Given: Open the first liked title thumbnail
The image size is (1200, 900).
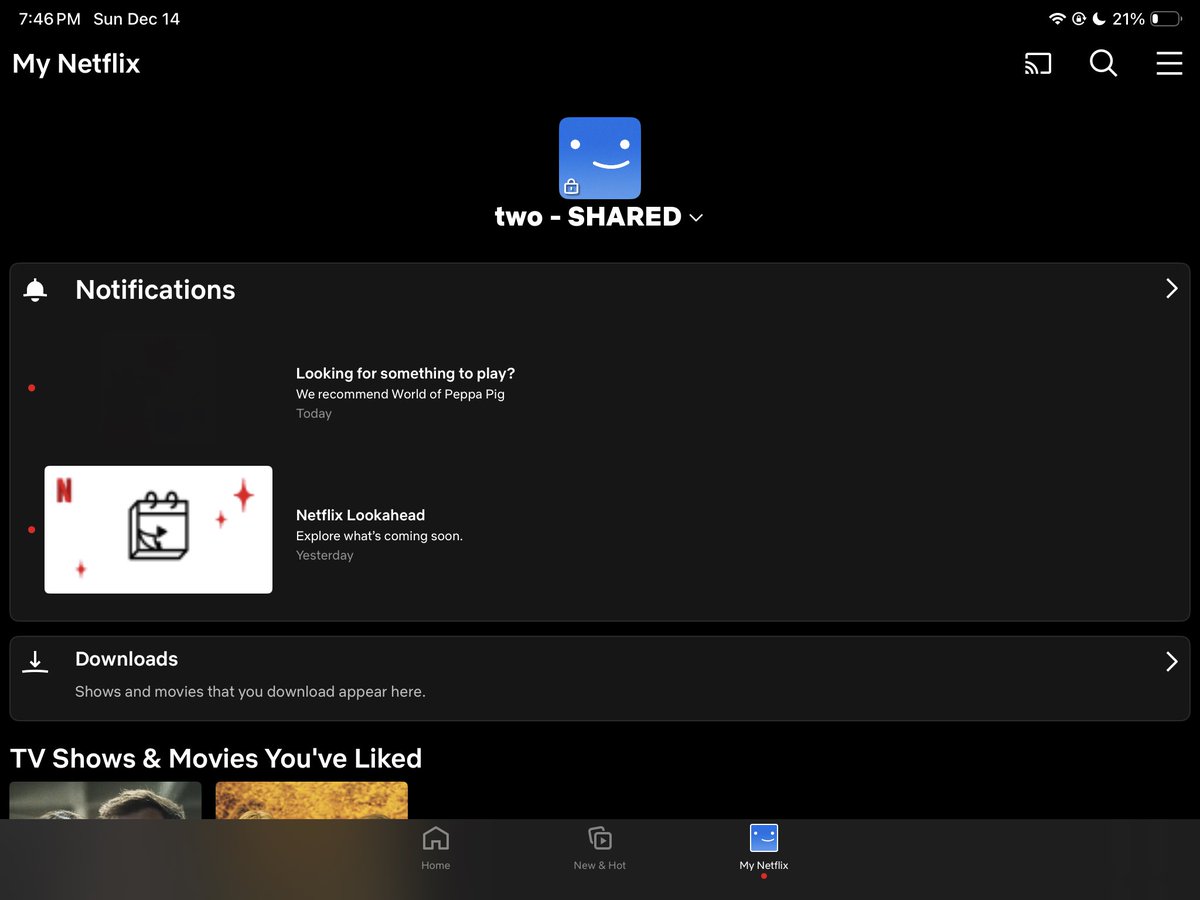Looking at the screenshot, I should 105,800.
